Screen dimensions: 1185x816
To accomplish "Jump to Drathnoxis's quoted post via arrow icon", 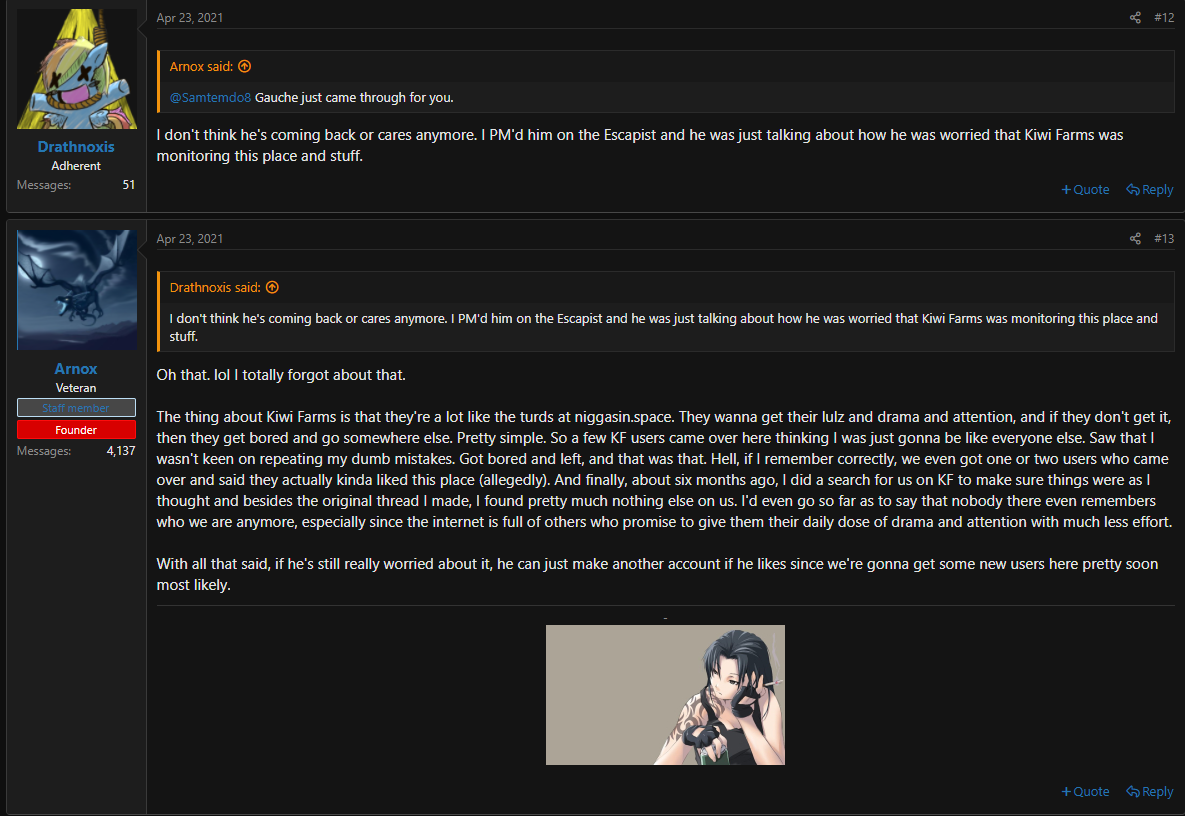I will tap(272, 287).
